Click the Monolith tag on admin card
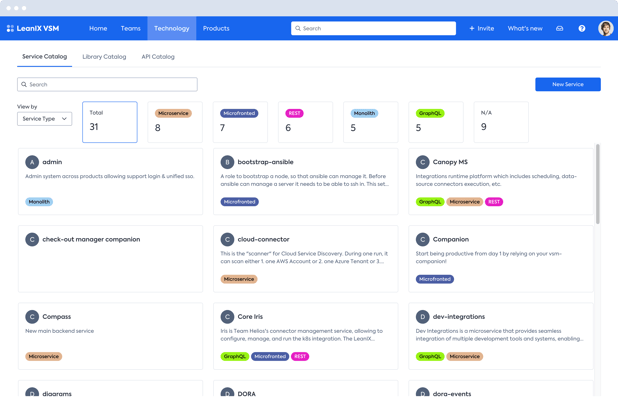 (39, 202)
